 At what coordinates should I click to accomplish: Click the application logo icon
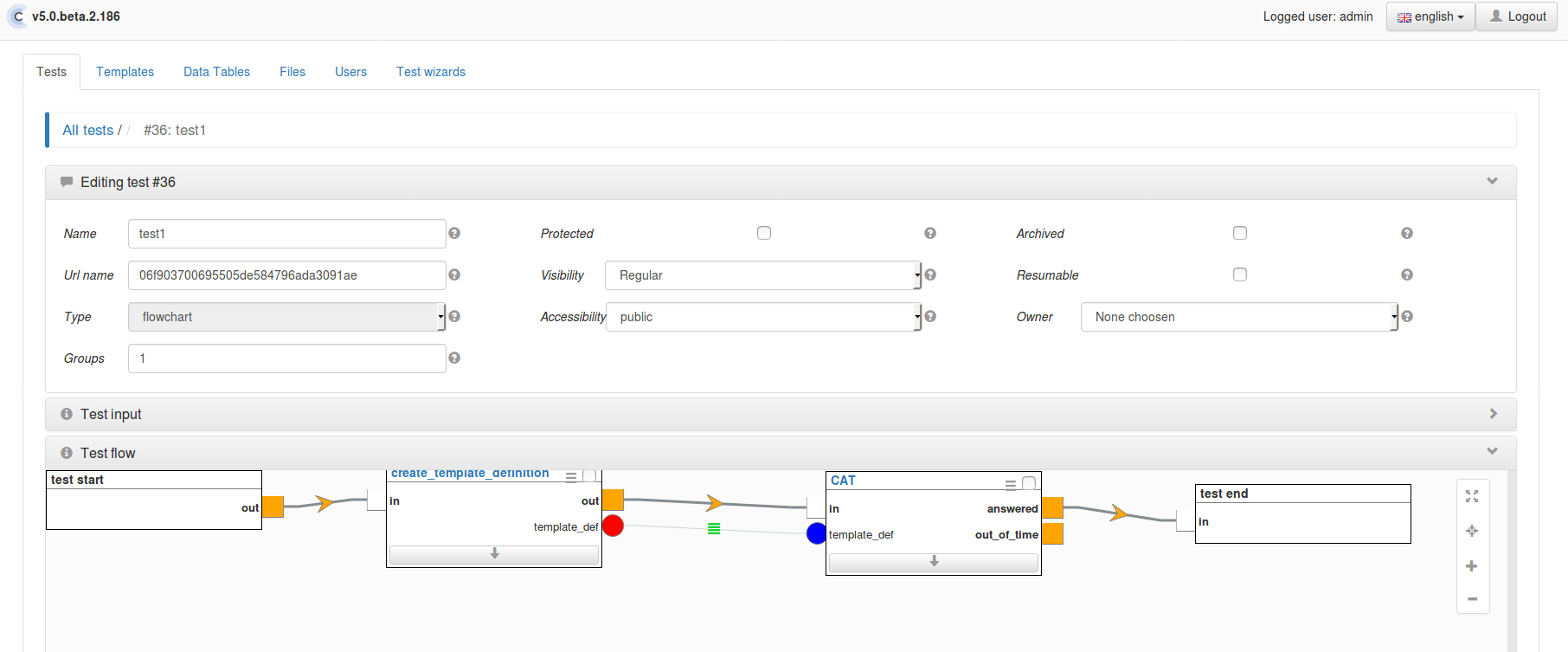(x=17, y=16)
